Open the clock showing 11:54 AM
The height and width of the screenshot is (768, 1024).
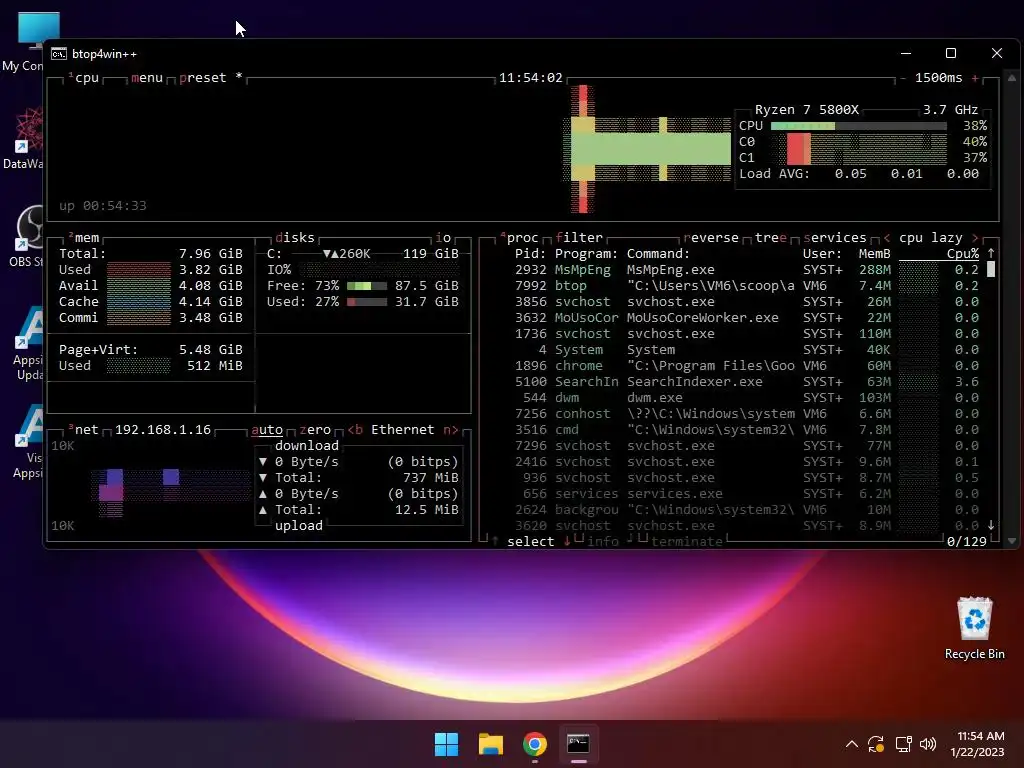pos(977,744)
